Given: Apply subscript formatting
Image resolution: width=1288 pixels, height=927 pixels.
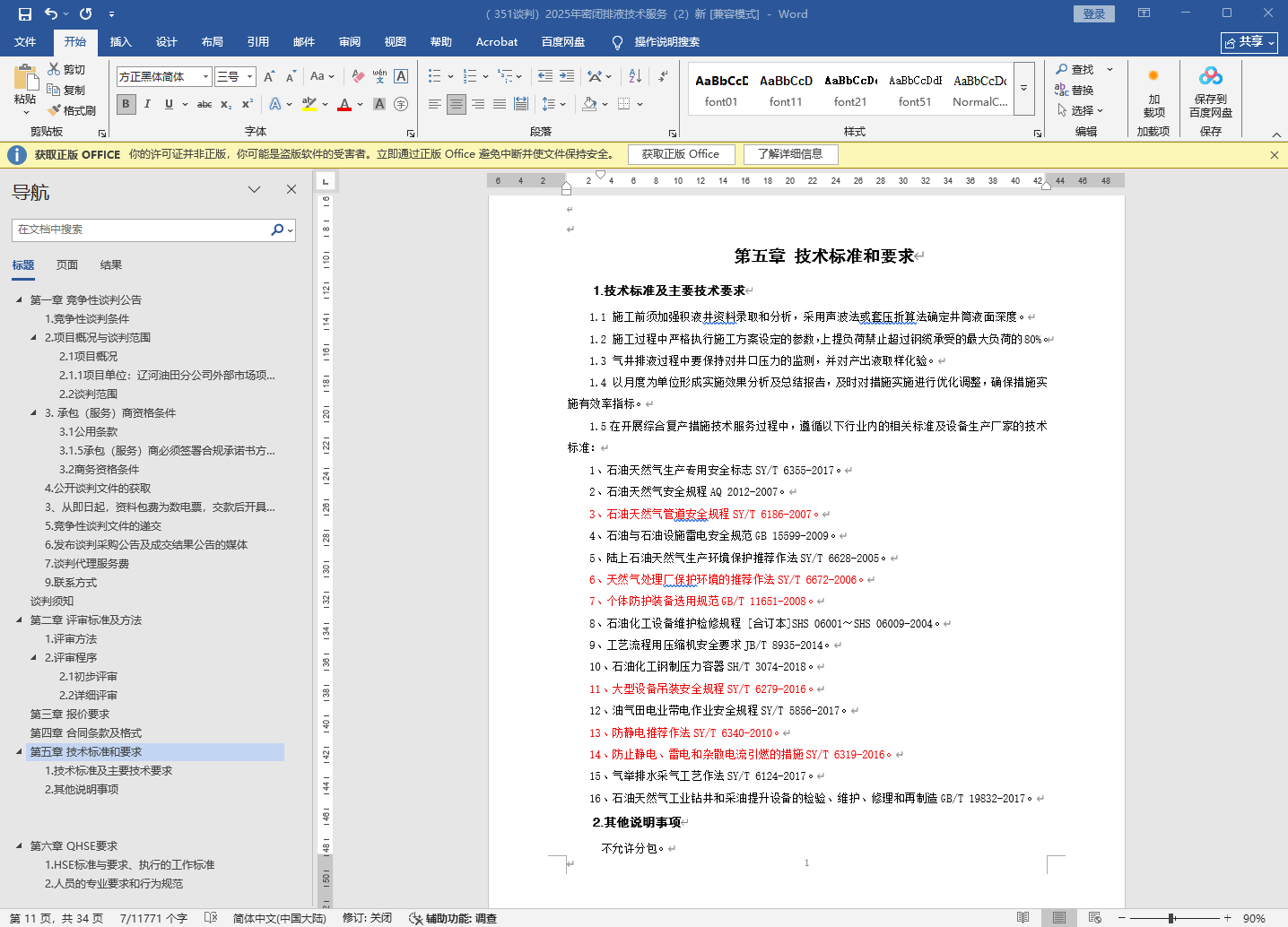Looking at the screenshot, I should coord(226,104).
